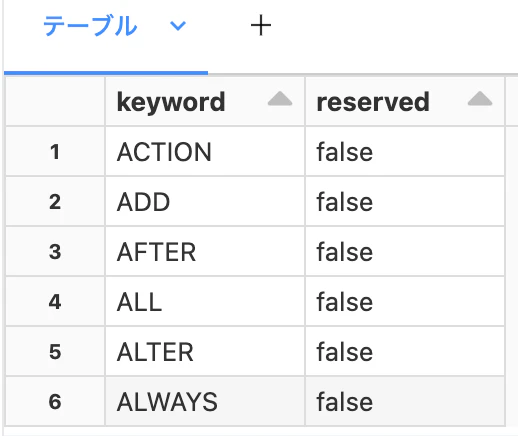Open the テーブル tab
Viewport: 518px width, 436px height.
coord(90,26)
